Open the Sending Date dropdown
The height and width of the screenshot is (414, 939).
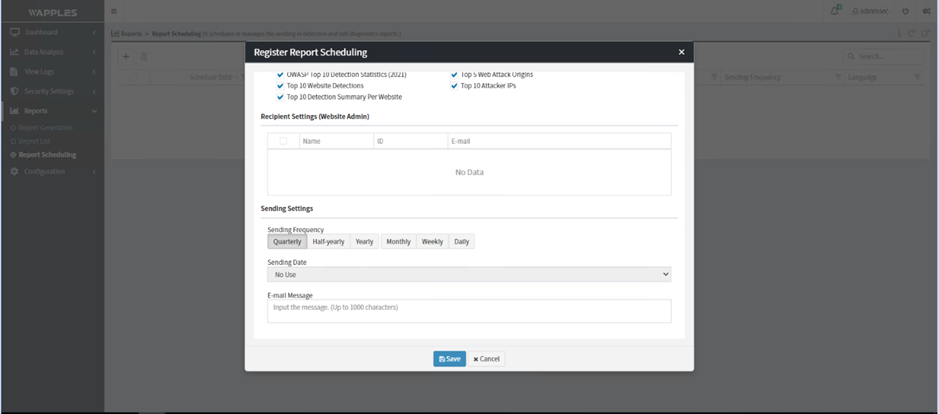pyautogui.click(x=468, y=274)
